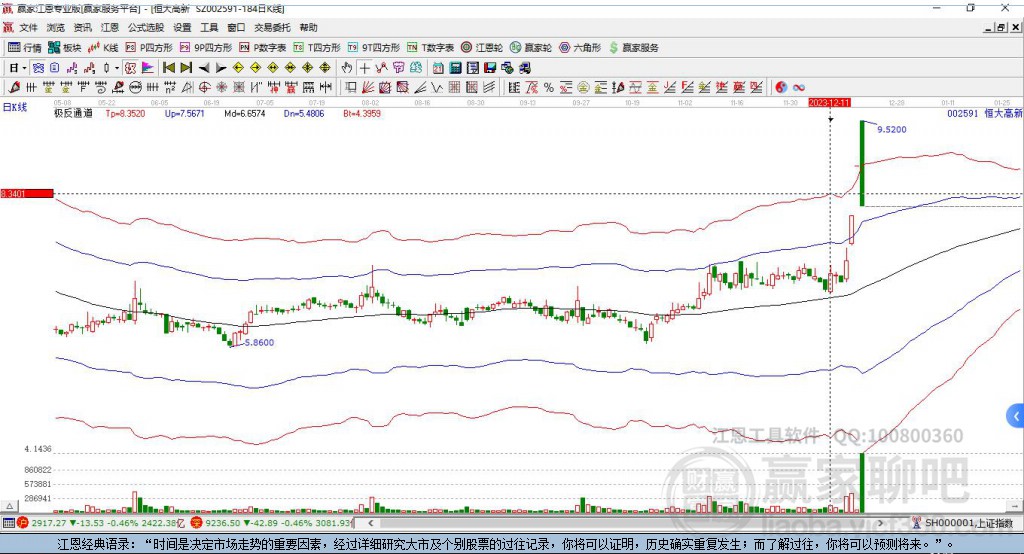Expand the 日 period dropdown arrow
Viewport: 1024px width, 554px height.
coord(24,68)
